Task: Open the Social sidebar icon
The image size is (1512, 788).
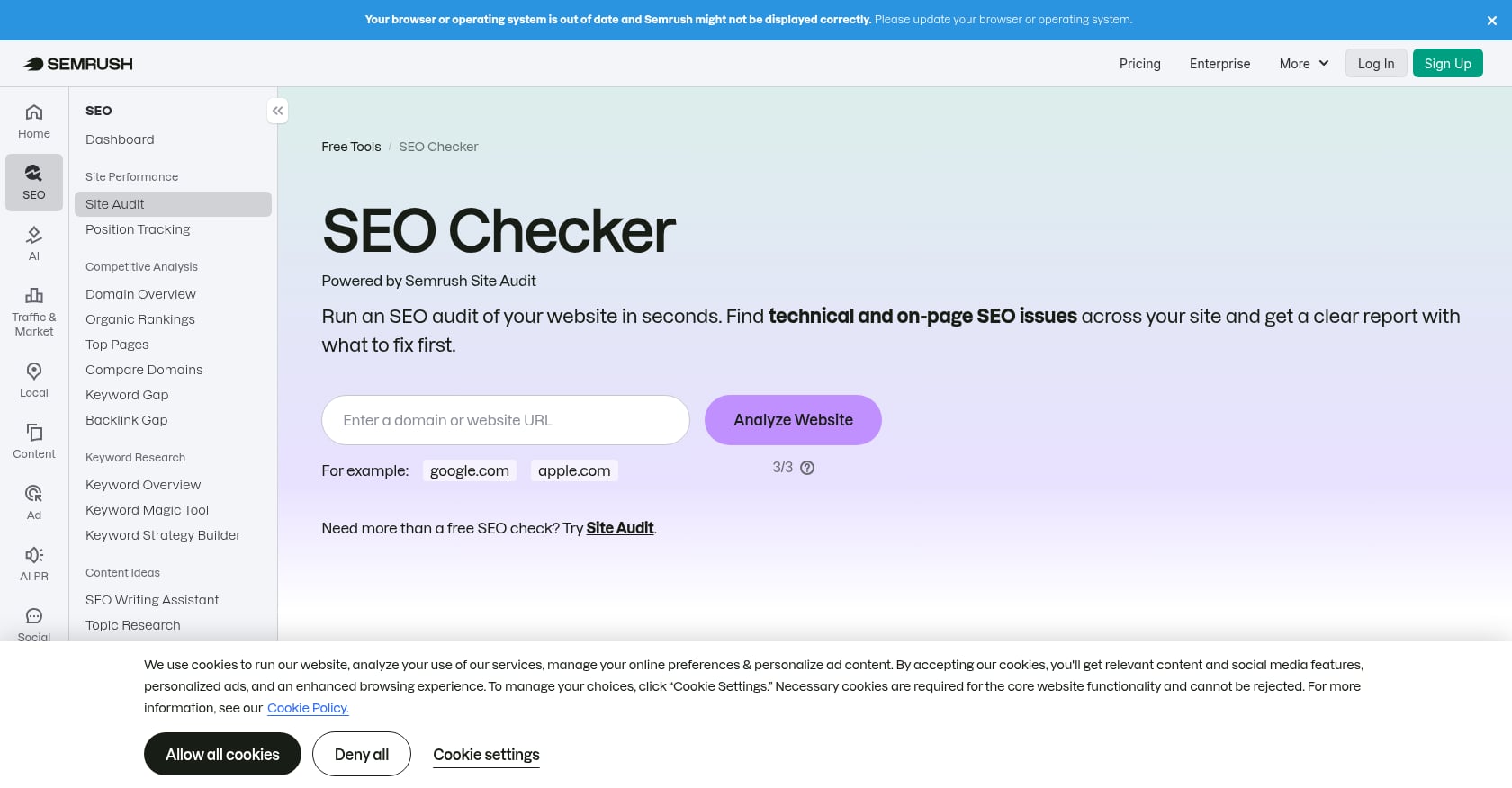Action: [34, 623]
